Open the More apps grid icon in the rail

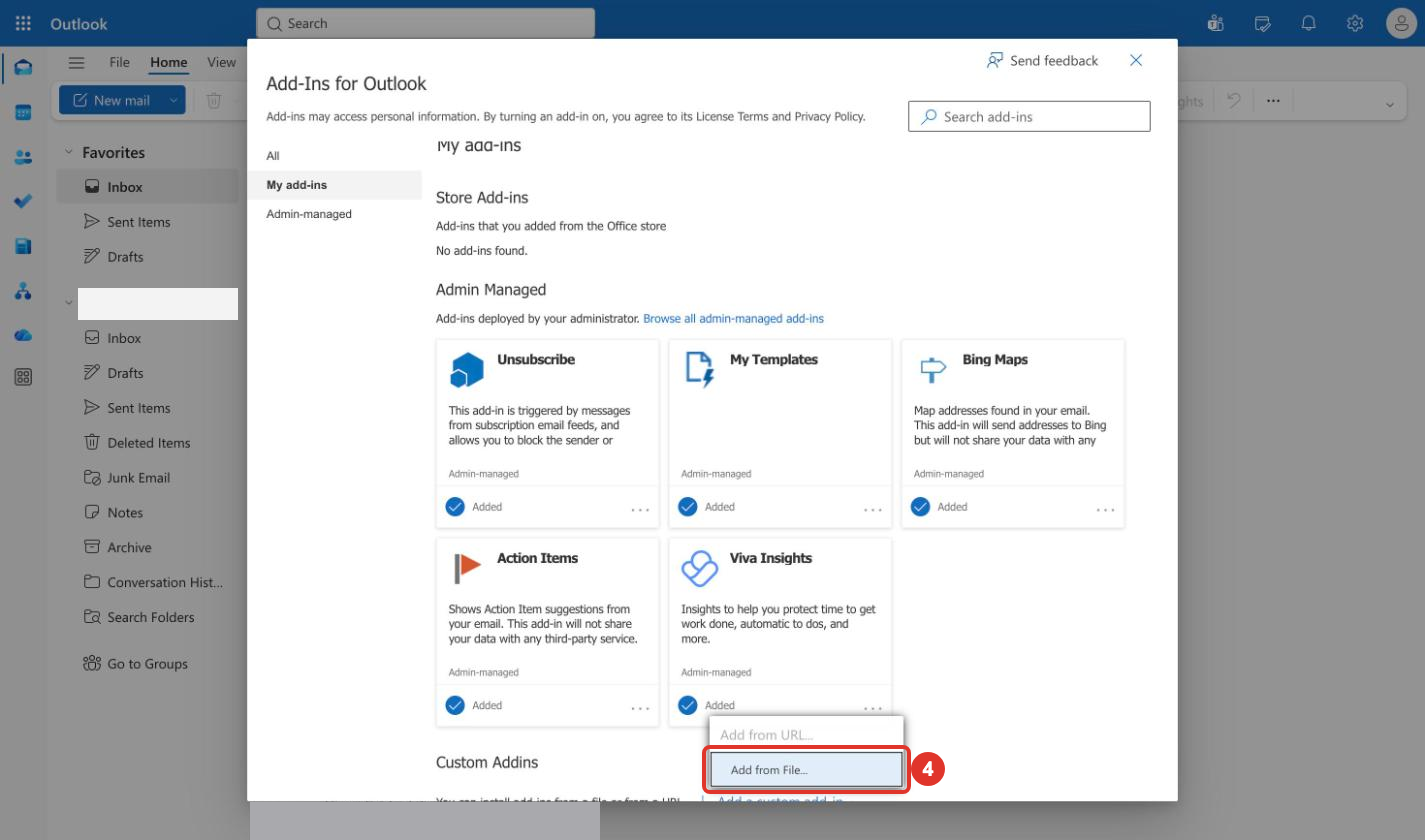[x=23, y=377]
